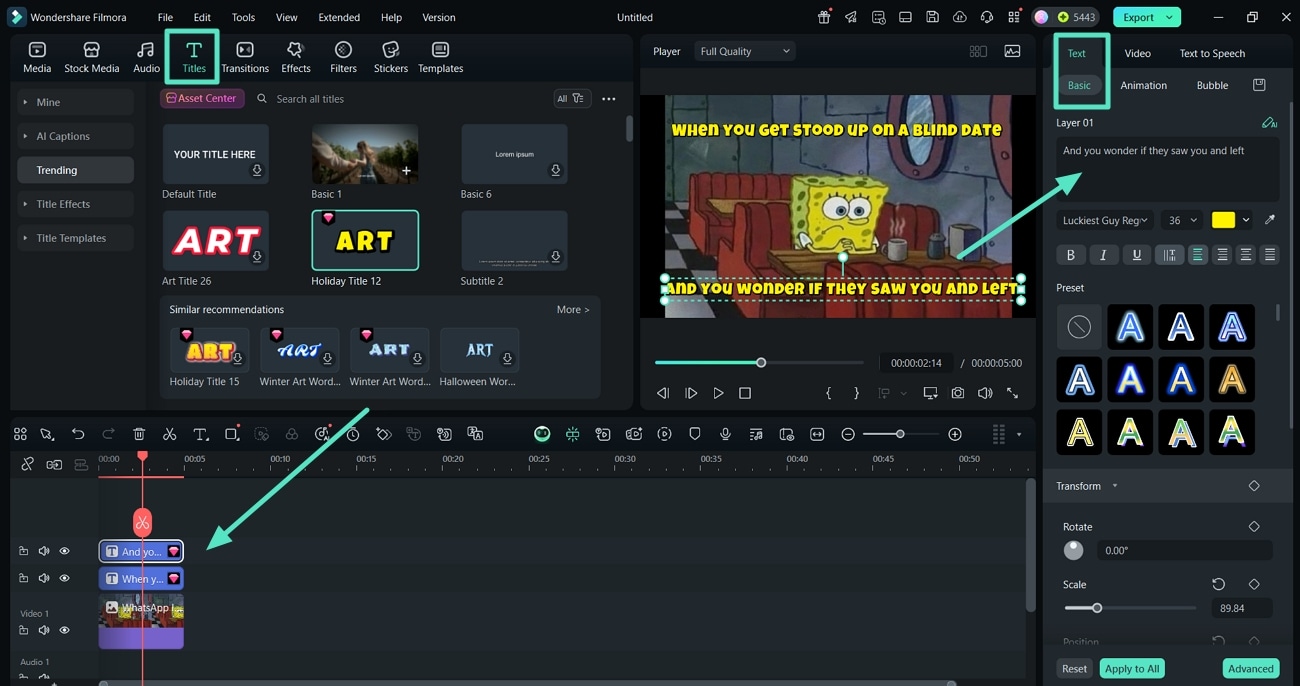
Task: Zoom out of the timeline with minus icon
Action: click(x=848, y=434)
